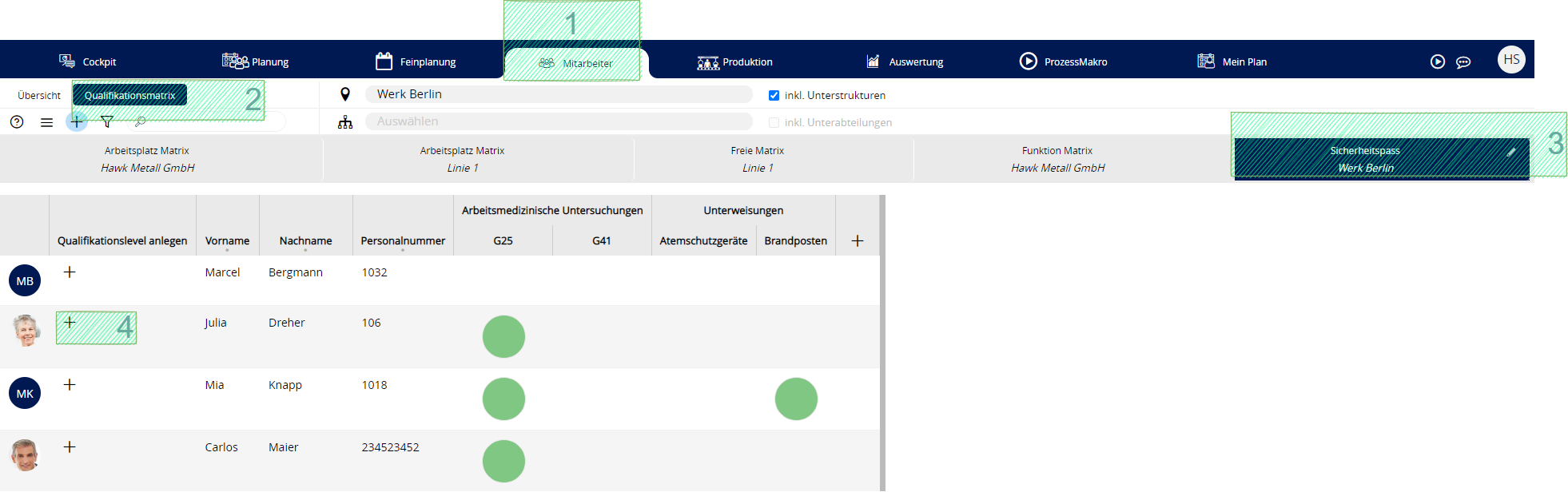The width and height of the screenshot is (1568, 492).
Task: Open the Auswählen department dropdown
Action: coord(558,121)
